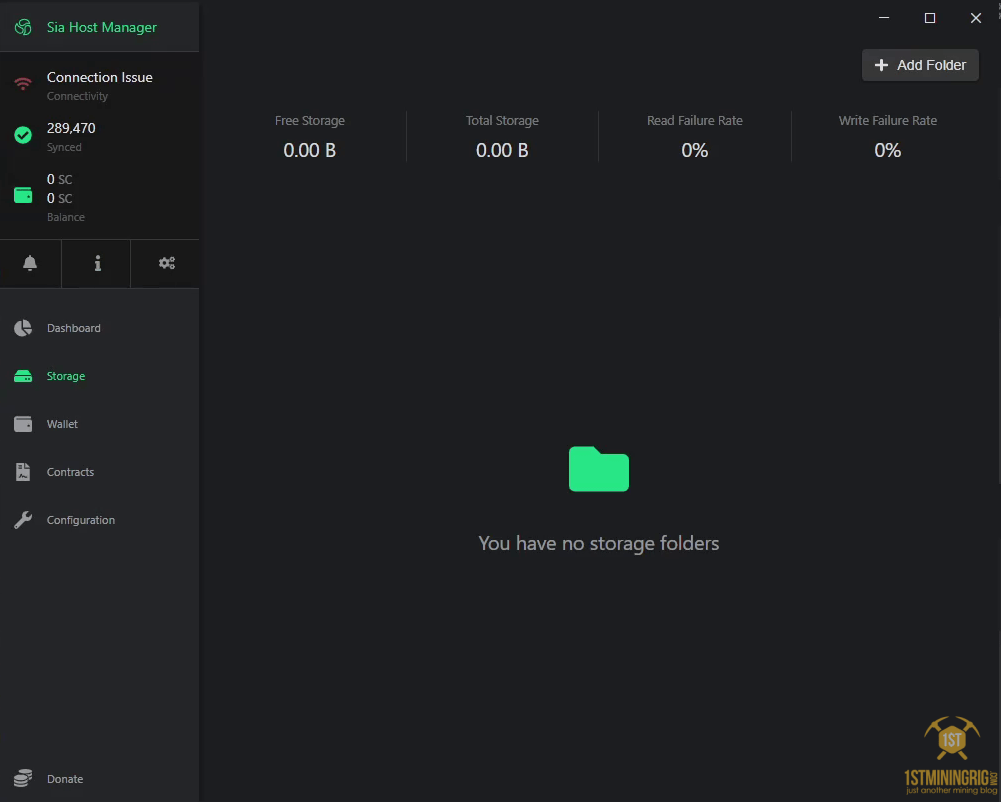The width and height of the screenshot is (1001, 802).
Task: Click the Free Storage value
Action: pyautogui.click(x=310, y=150)
